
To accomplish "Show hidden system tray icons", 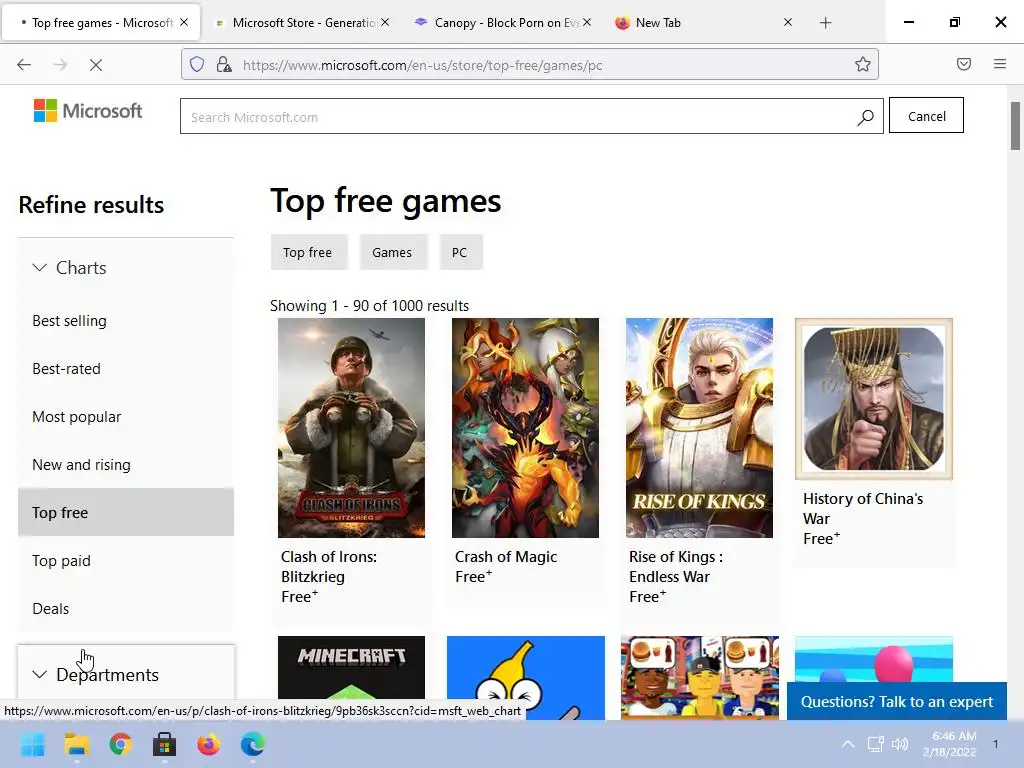I will (848, 744).
